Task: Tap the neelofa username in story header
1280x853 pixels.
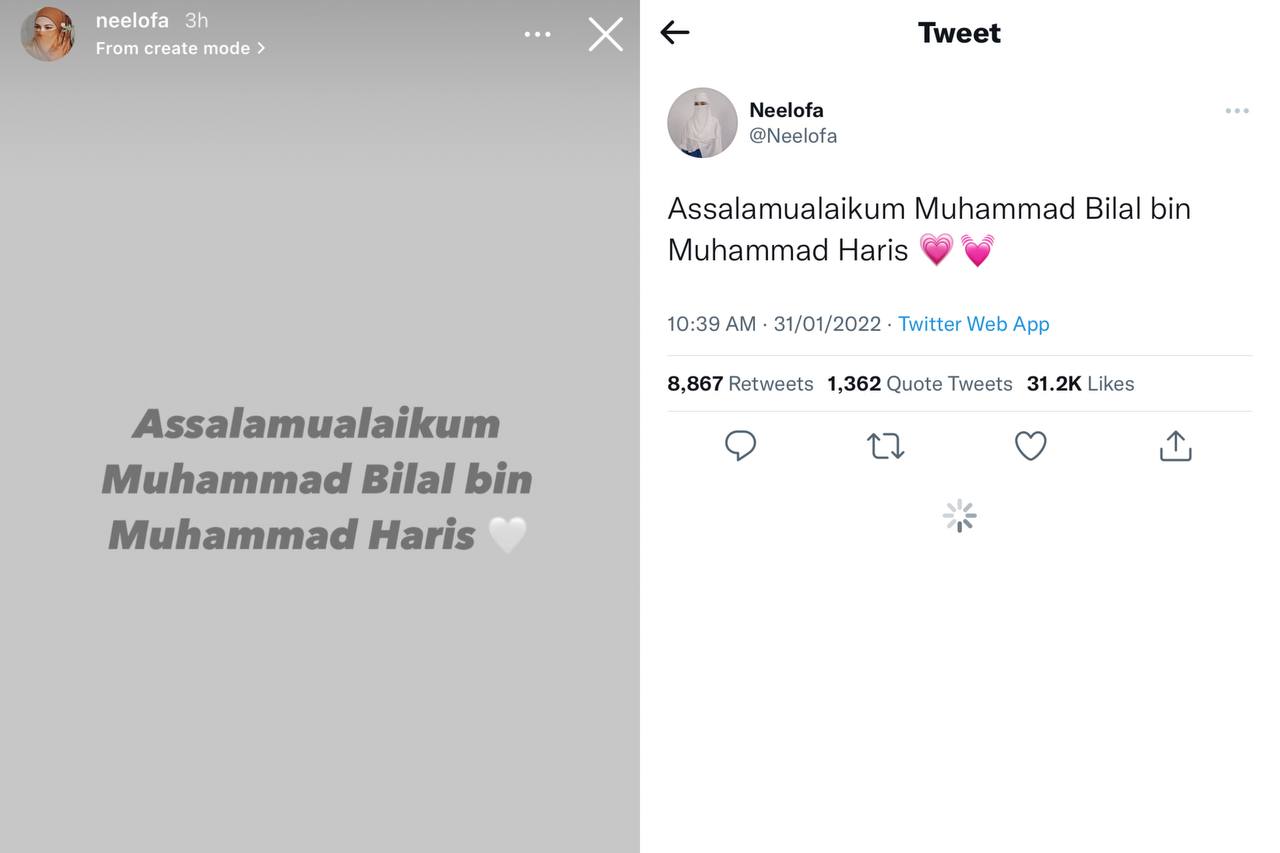Action: click(132, 21)
